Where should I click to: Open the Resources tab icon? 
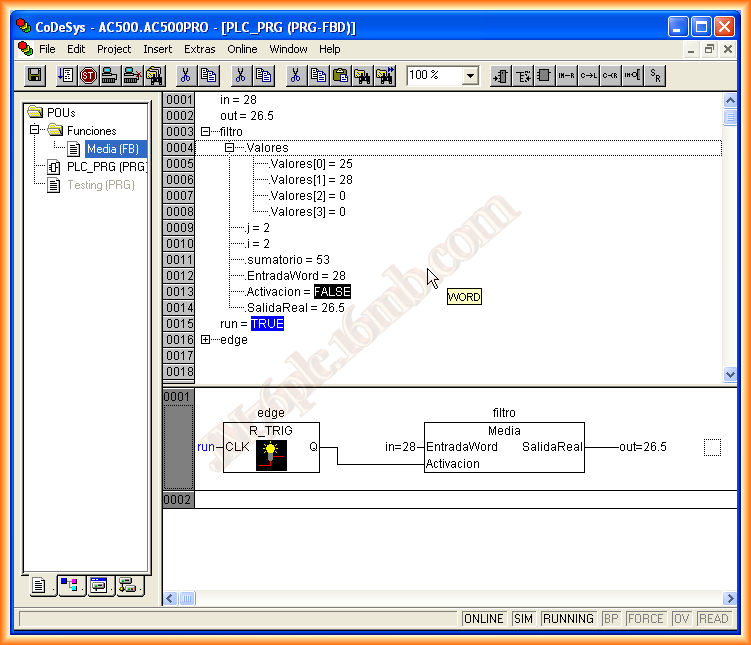pos(127,587)
